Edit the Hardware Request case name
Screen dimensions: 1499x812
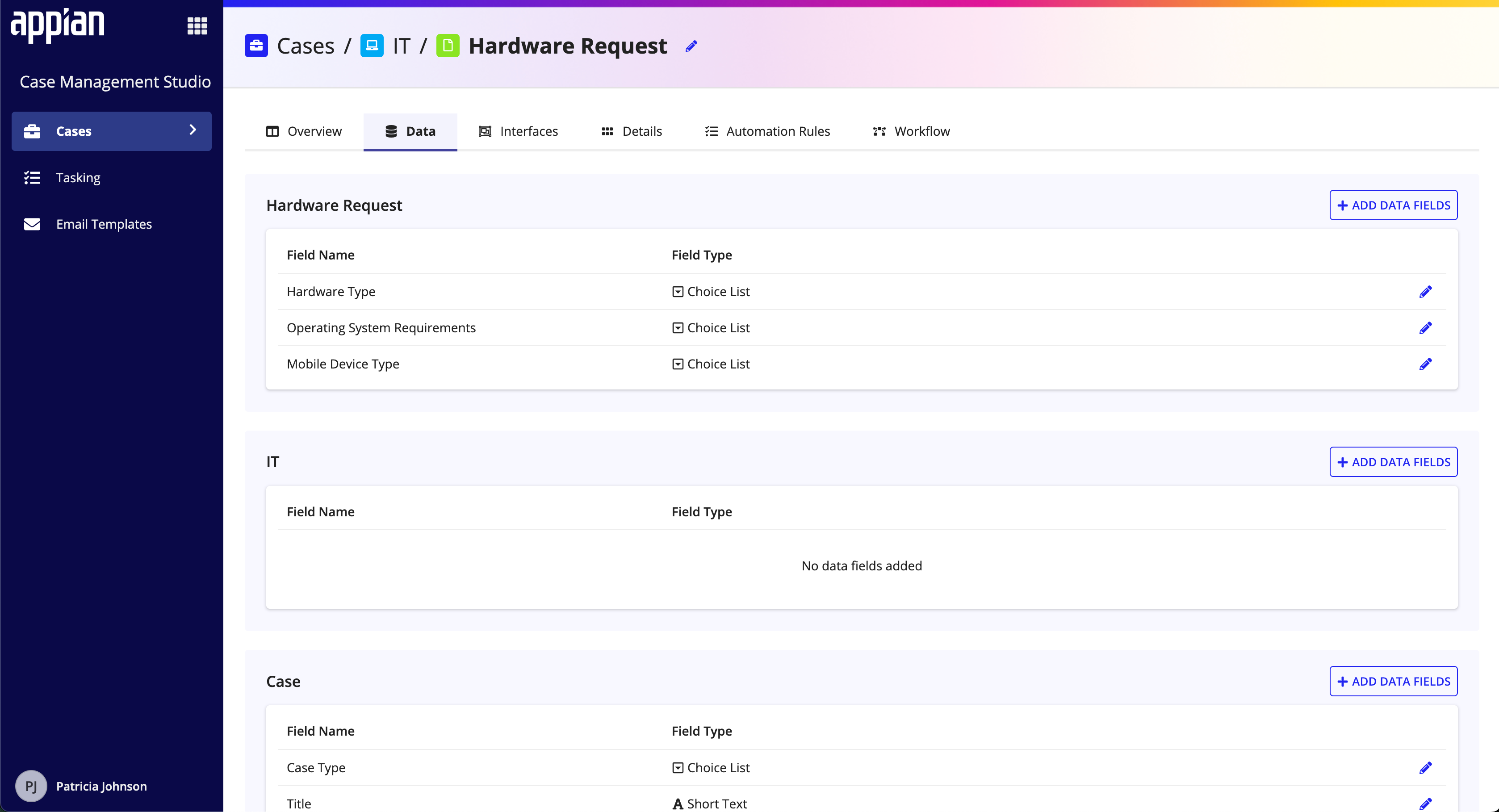[x=691, y=46]
